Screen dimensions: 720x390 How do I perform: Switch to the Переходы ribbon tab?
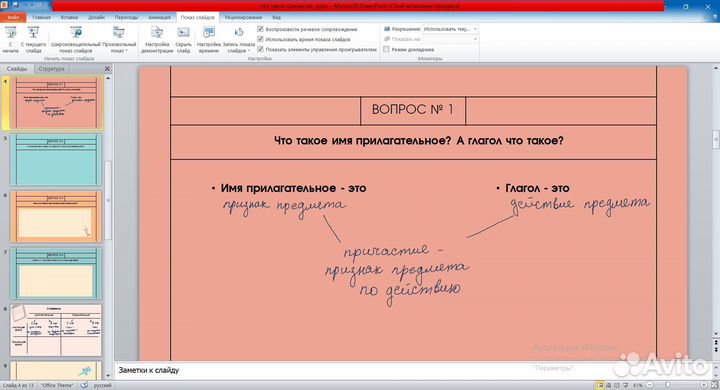click(x=126, y=17)
